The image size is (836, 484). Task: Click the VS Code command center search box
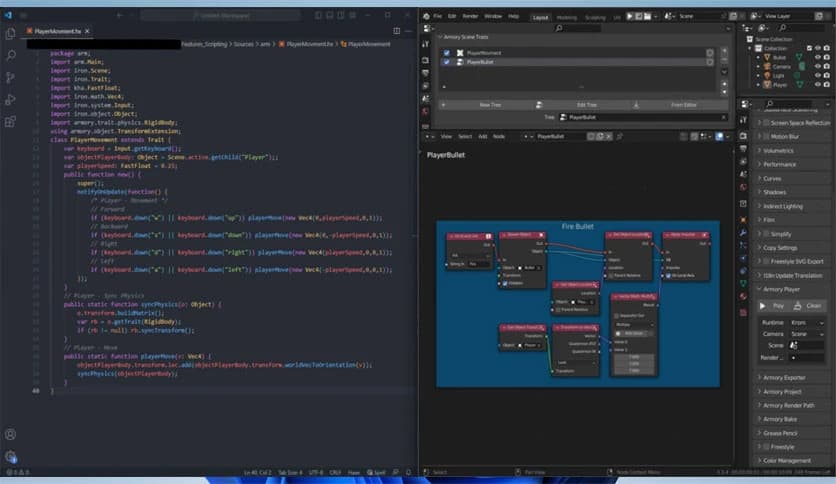pos(221,15)
